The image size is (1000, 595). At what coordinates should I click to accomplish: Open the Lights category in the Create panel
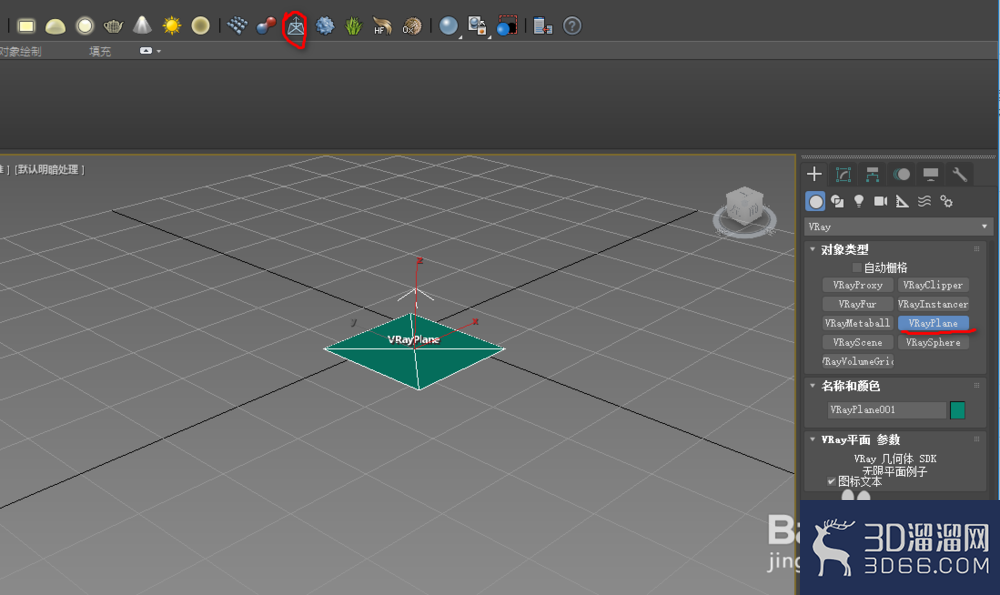coord(860,201)
